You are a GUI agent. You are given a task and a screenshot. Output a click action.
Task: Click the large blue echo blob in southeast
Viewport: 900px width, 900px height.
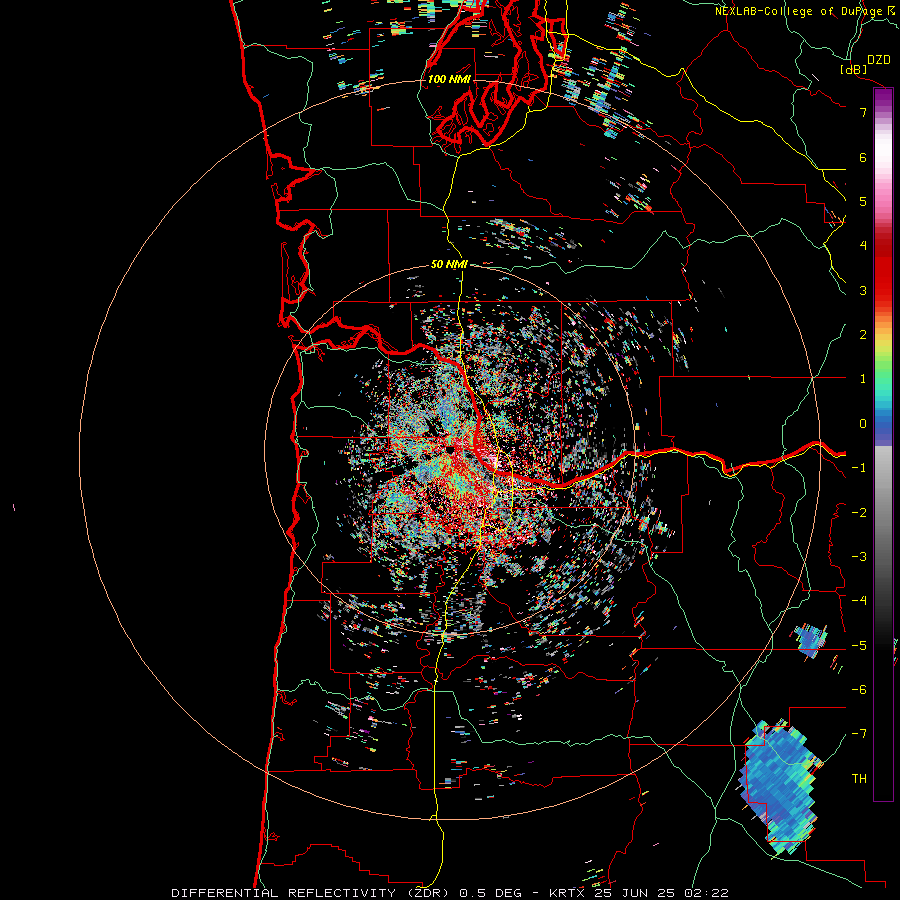779,786
